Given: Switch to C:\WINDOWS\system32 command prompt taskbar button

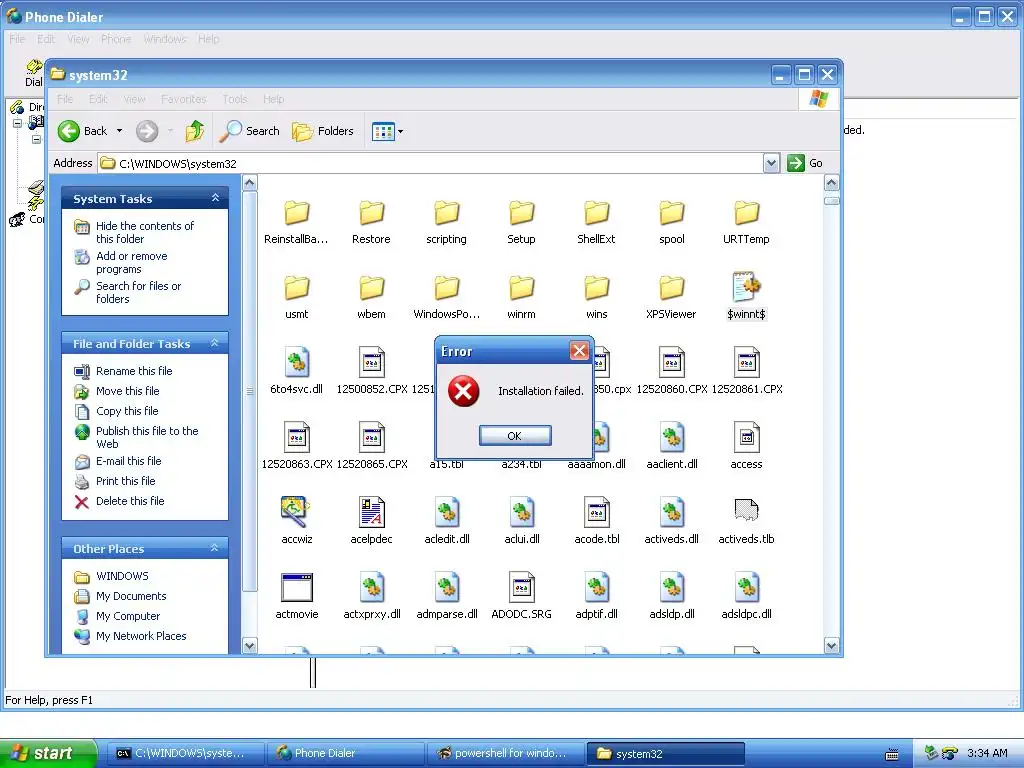Looking at the screenshot, I should (x=185, y=753).
